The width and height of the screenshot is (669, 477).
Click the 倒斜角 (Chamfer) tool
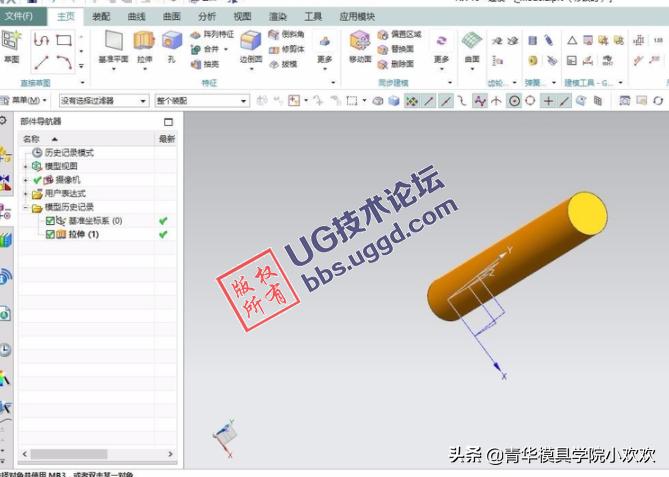[286, 34]
